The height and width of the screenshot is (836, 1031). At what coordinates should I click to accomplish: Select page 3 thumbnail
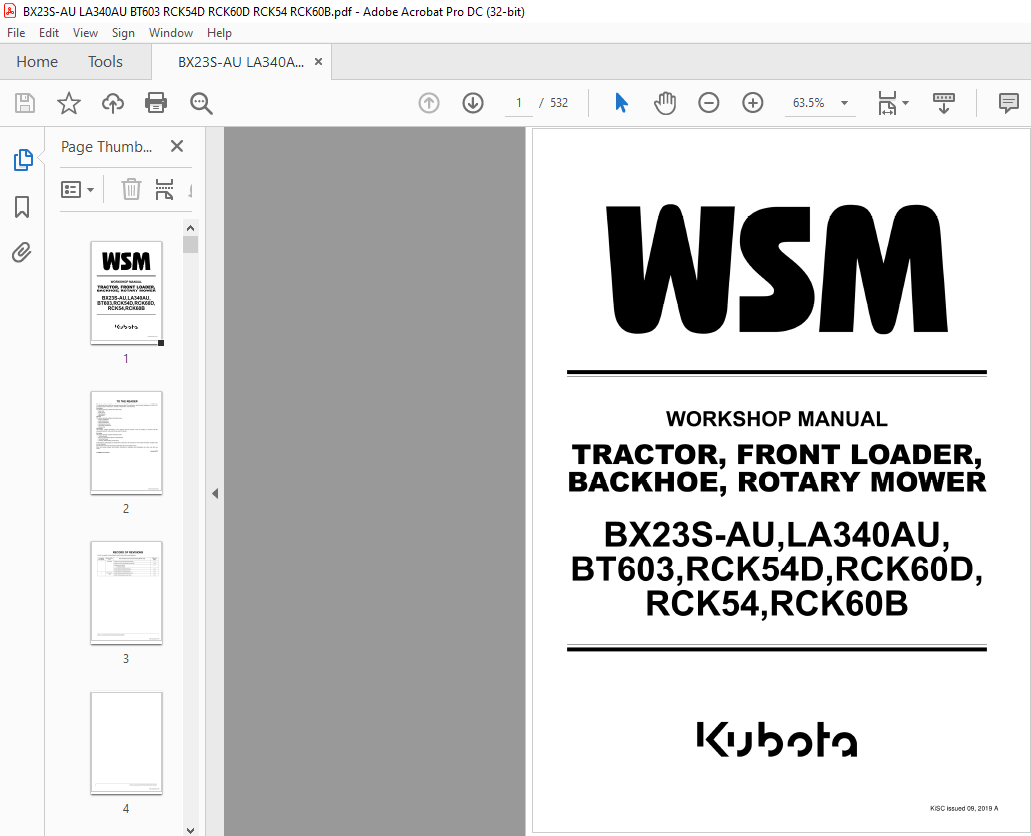[126, 592]
